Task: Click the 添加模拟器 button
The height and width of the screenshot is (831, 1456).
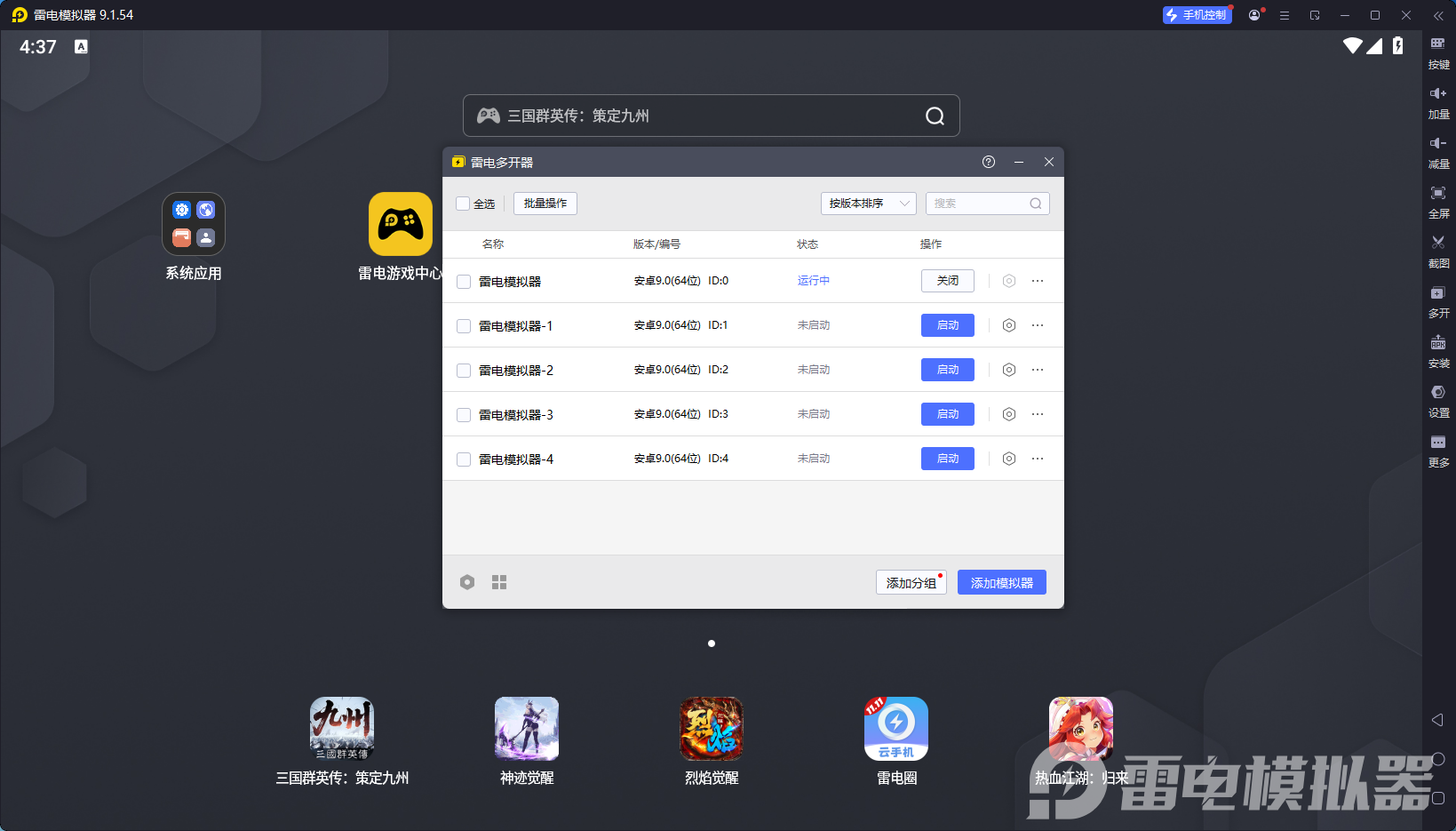Action: [x=1002, y=582]
